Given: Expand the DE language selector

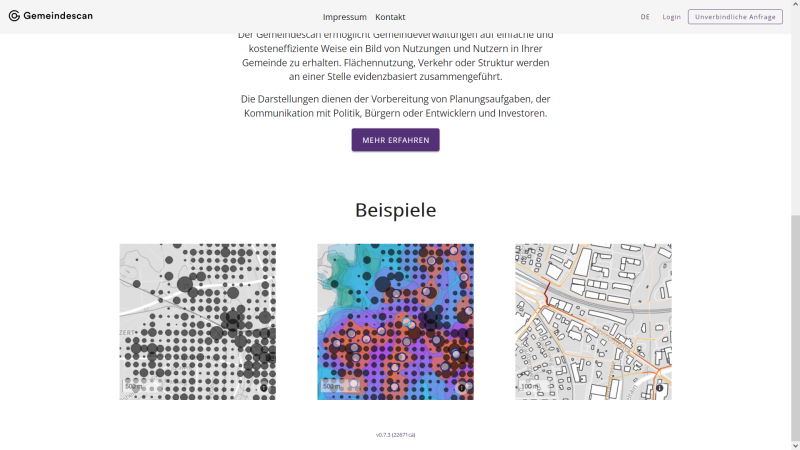Looking at the screenshot, I should coord(645,17).
